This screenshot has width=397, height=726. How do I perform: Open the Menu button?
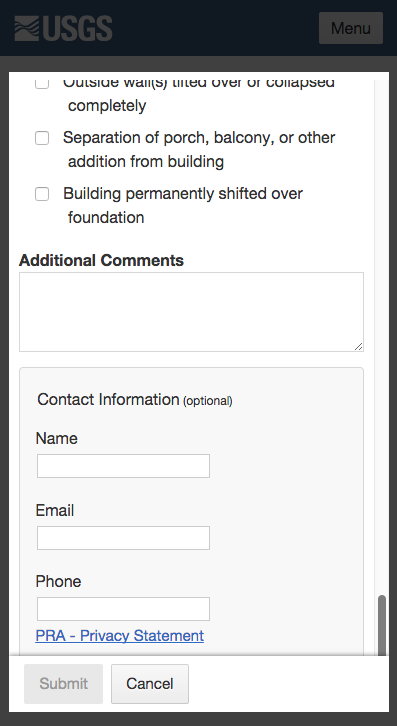click(x=351, y=28)
